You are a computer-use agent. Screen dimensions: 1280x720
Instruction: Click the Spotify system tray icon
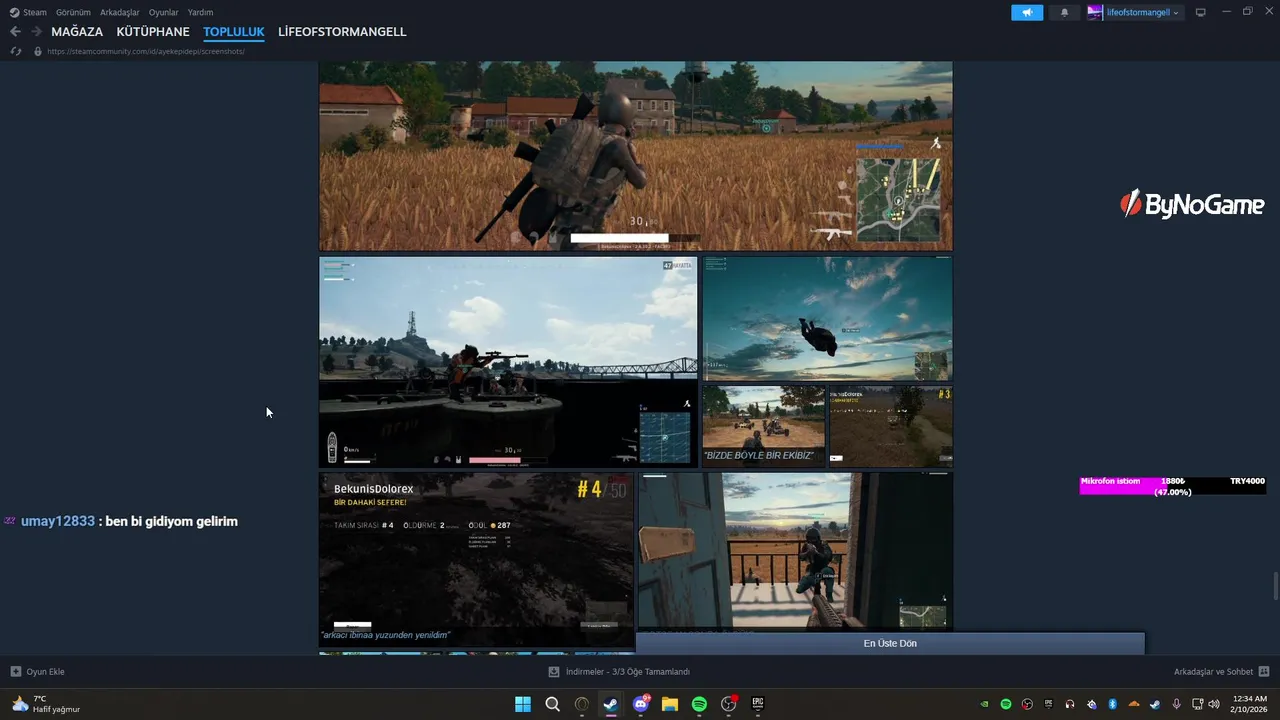(1006, 704)
